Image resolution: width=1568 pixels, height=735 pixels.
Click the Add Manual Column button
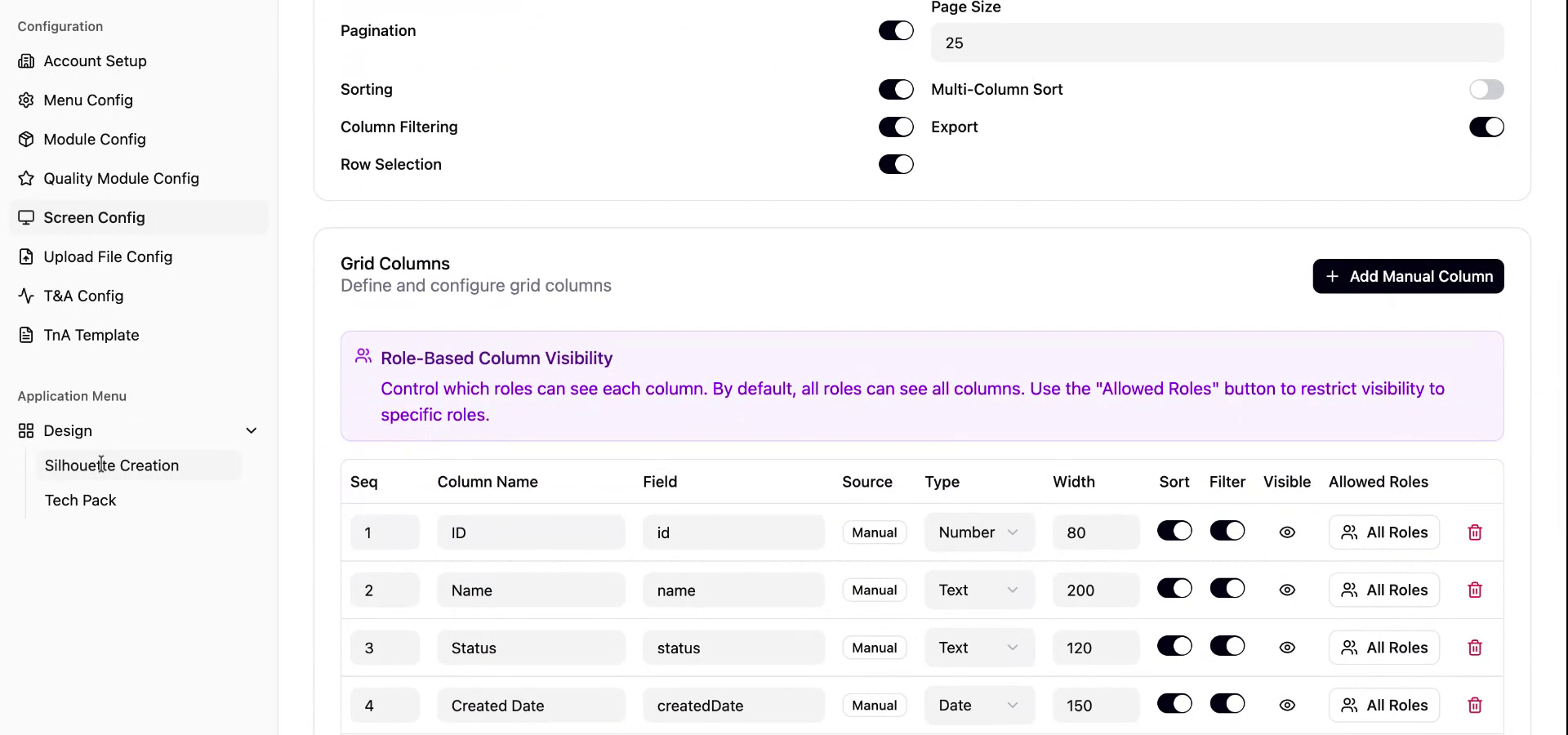(x=1408, y=276)
